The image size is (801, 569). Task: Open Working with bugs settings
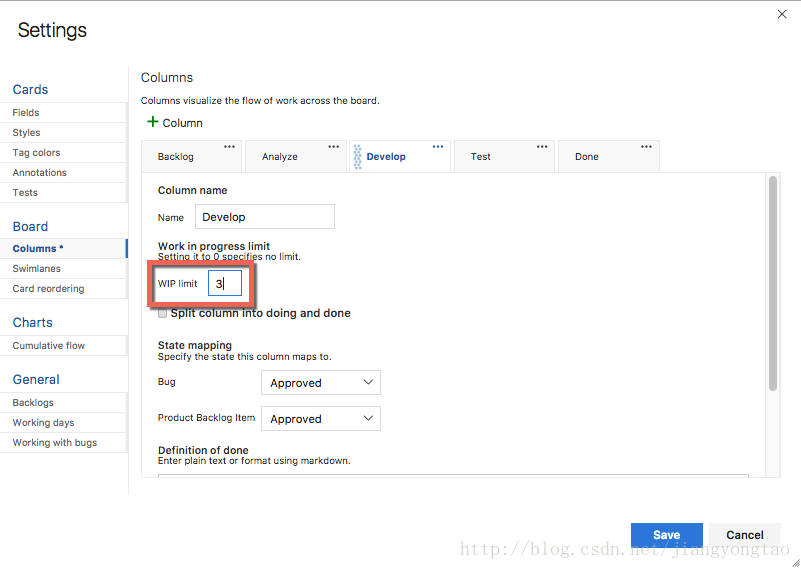[x=63, y=443]
